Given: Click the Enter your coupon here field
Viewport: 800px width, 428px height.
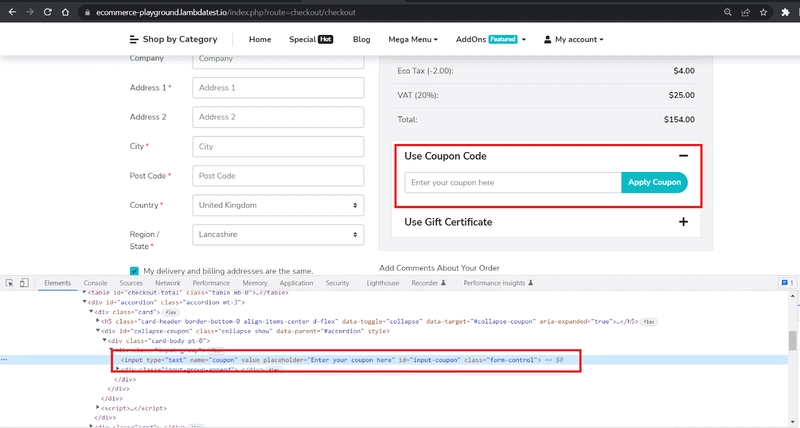Looking at the screenshot, I should click(513, 183).
